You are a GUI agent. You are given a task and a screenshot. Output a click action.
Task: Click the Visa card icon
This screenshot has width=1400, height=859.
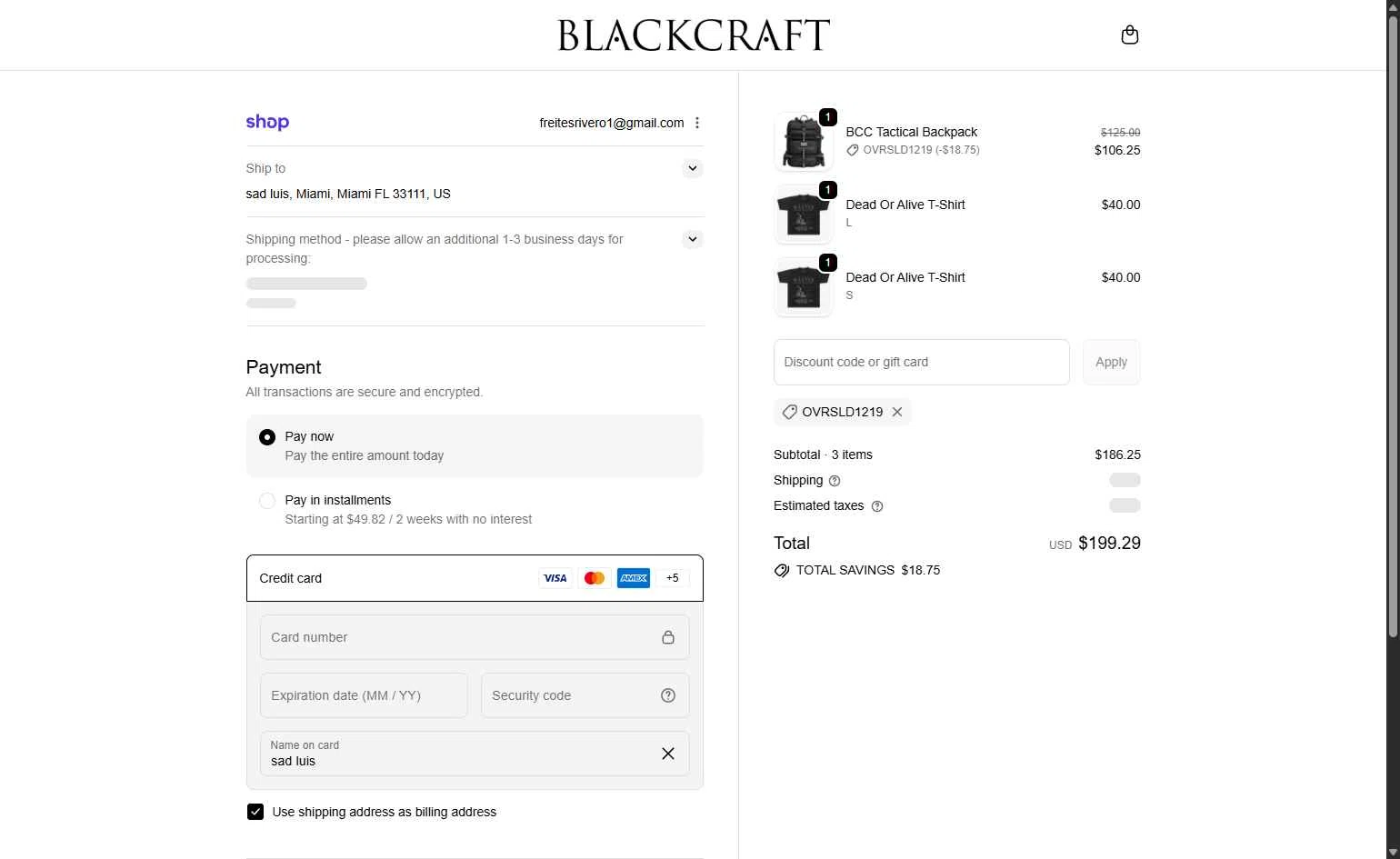click(x=555, y=578)
